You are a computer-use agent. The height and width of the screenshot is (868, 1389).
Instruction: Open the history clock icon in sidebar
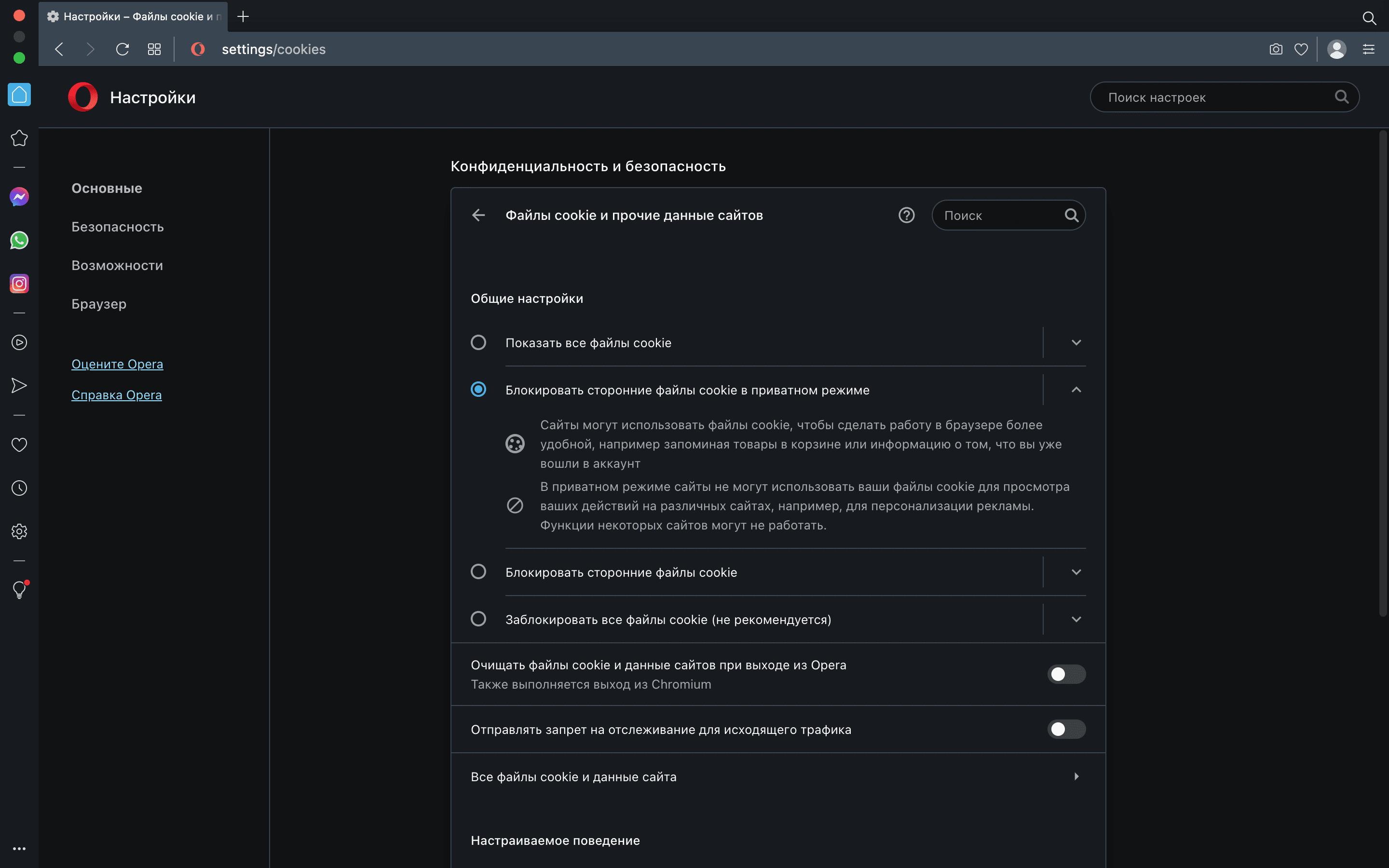coord(19,488)
